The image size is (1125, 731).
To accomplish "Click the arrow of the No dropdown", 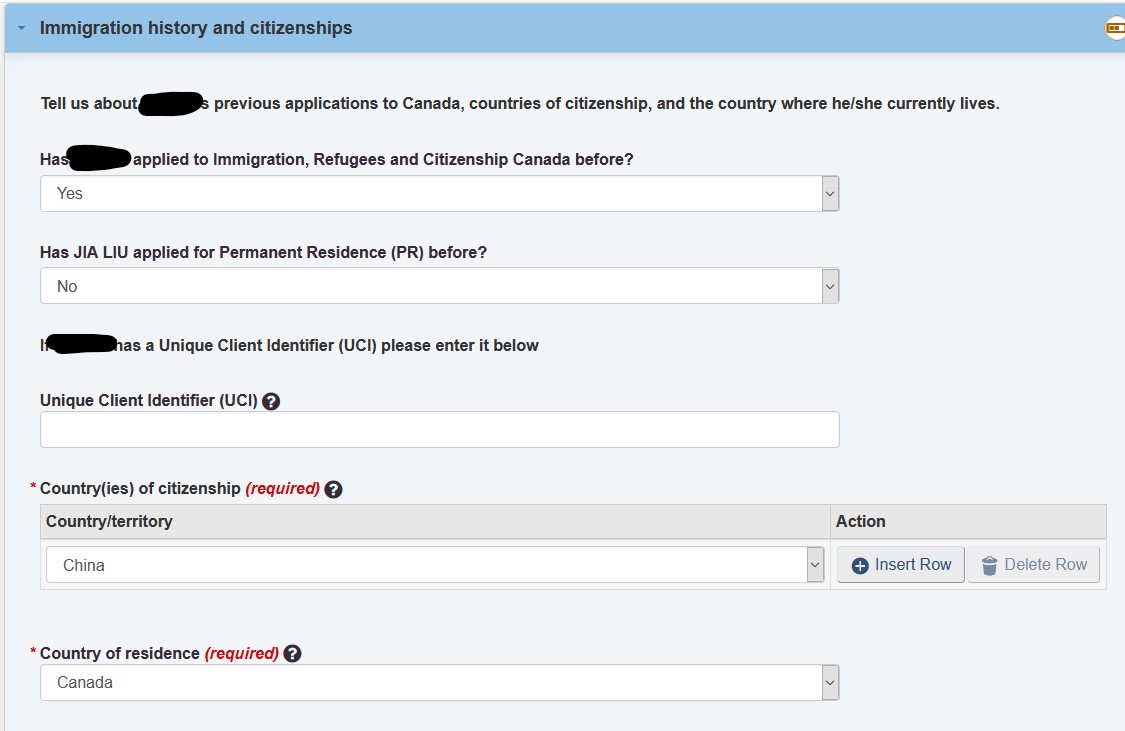I will pos(830,286).
